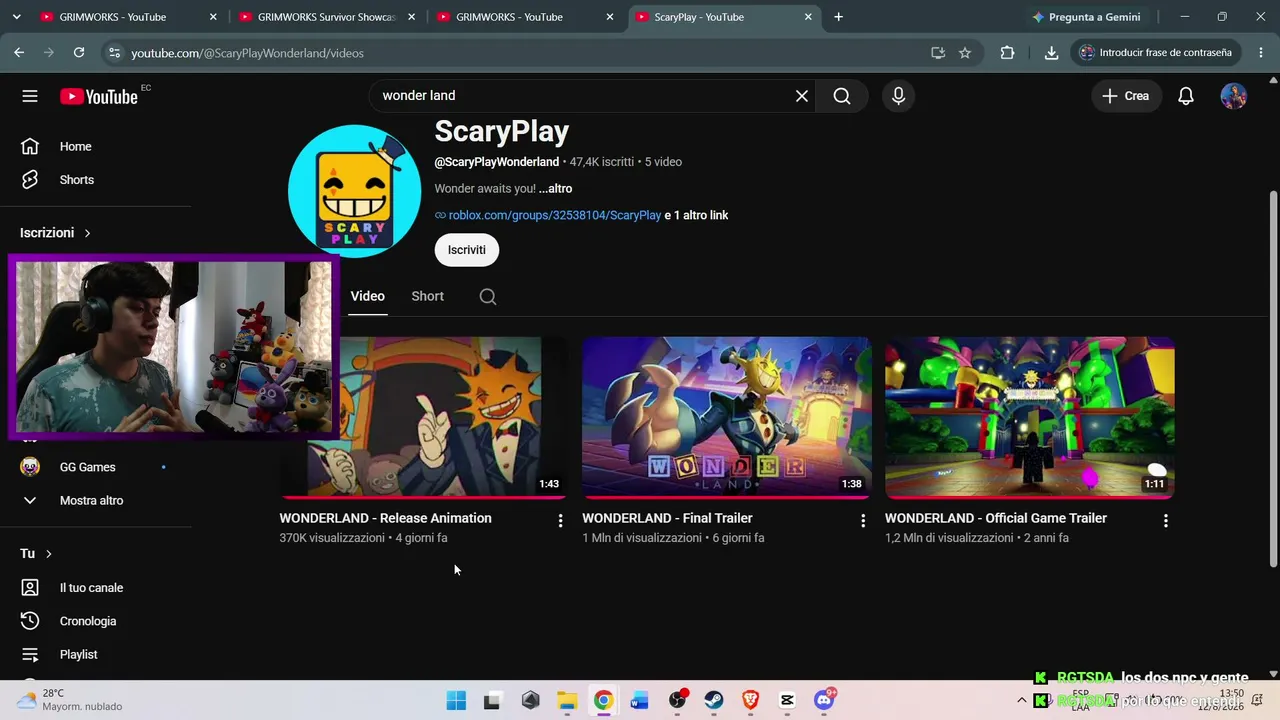Search within the ScaryPlay channel

point(488,296)
